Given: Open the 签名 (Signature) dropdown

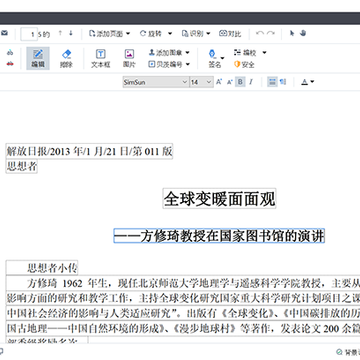Looking at the screenshot, I should (215, 58).
